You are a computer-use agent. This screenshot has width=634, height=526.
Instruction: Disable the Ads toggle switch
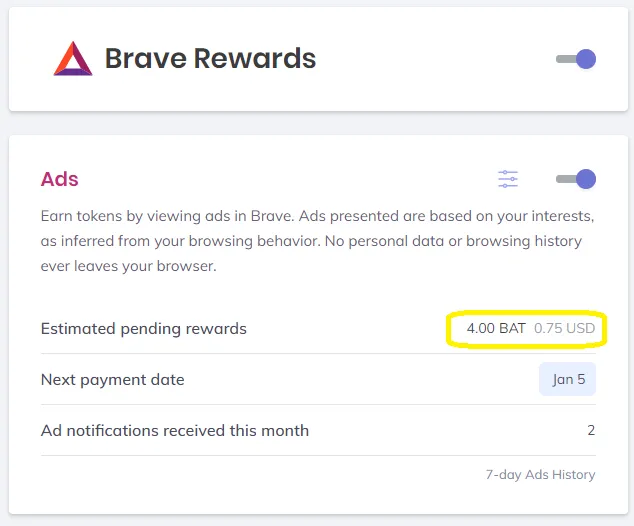(x=576, y=179)
